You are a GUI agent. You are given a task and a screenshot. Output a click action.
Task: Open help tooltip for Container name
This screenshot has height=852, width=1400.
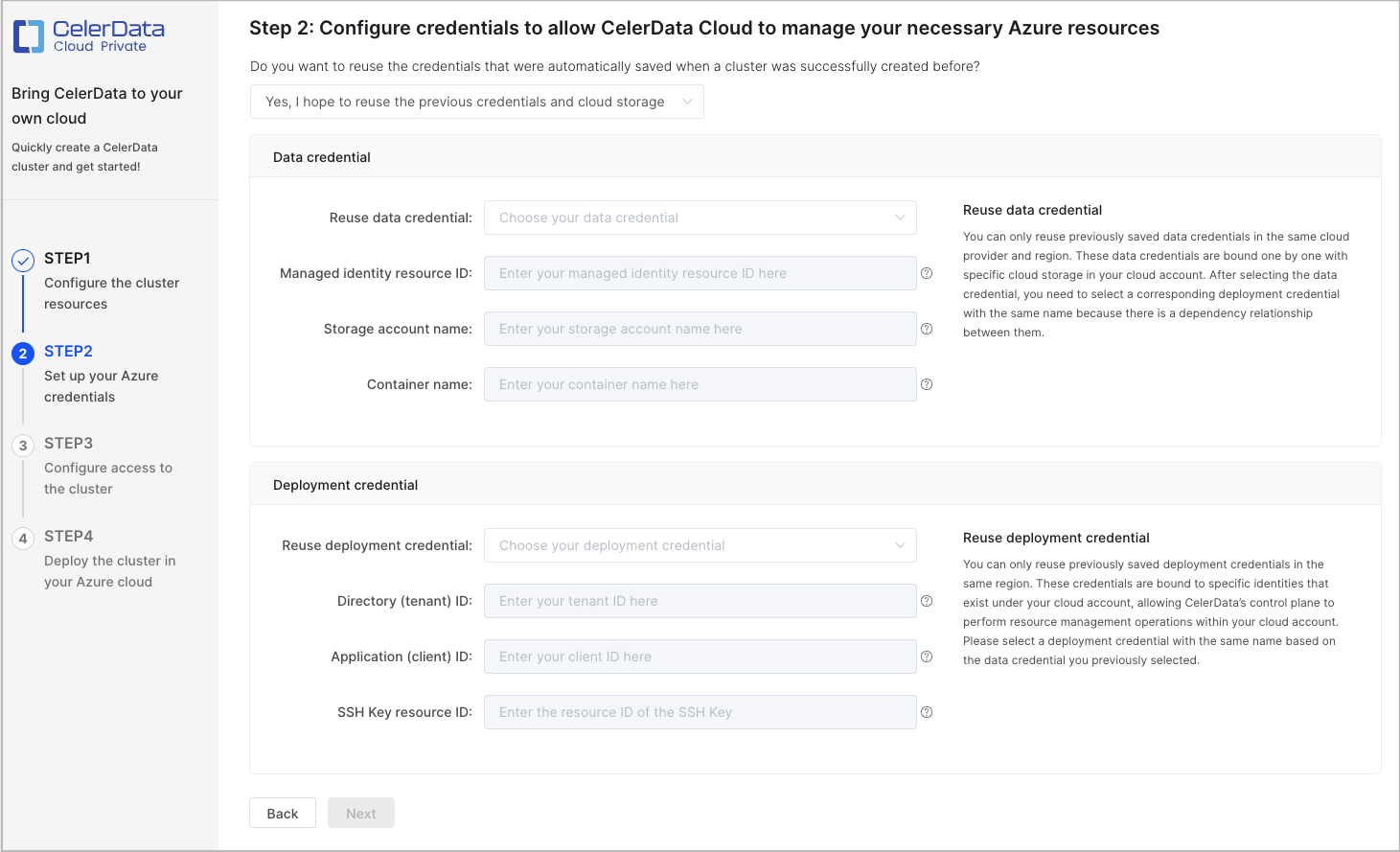click(927, 384)
